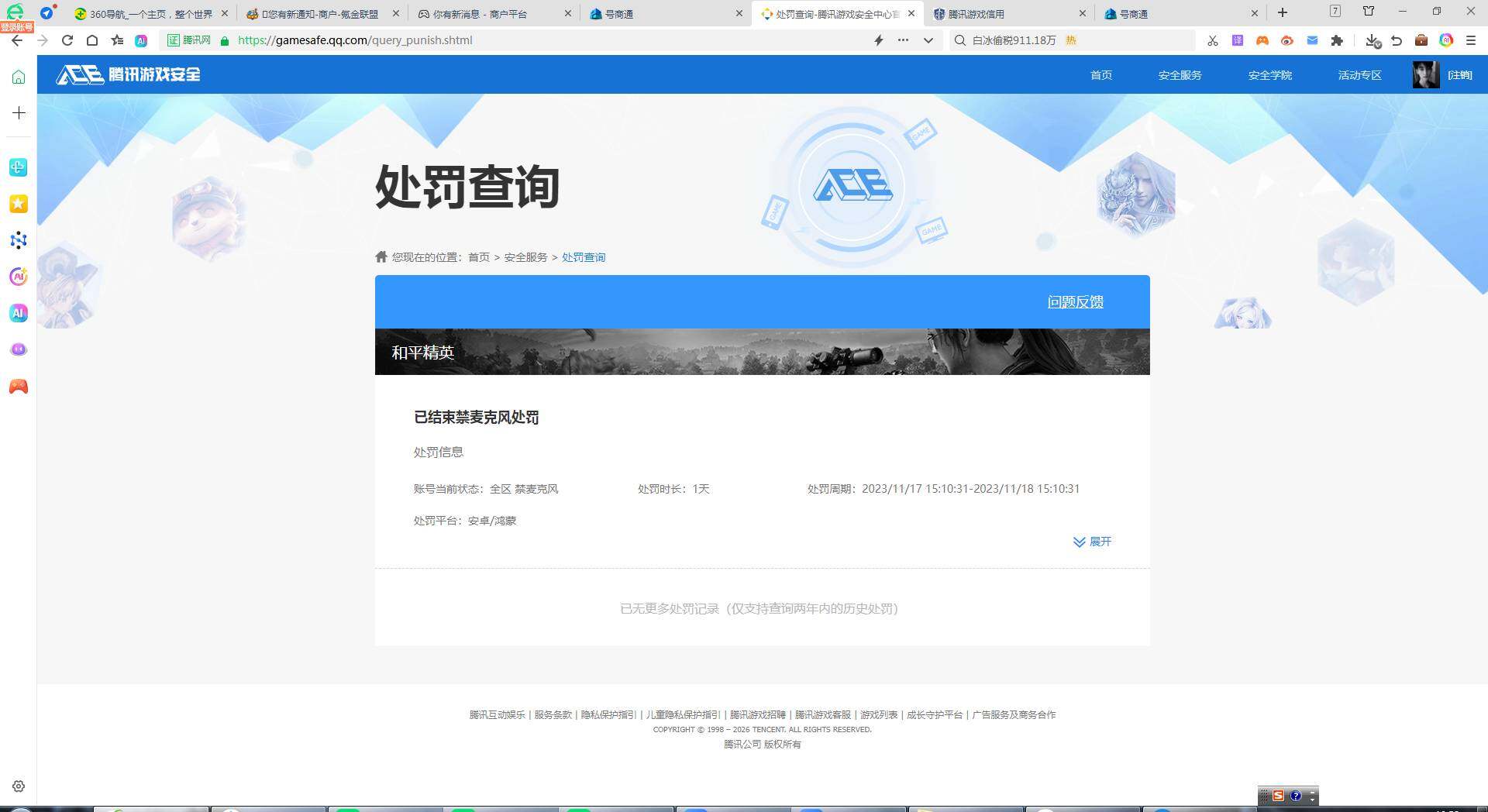Open sidebar red gamepad games icon
This screenshot has width=1488, height=812.
point(19,387)
